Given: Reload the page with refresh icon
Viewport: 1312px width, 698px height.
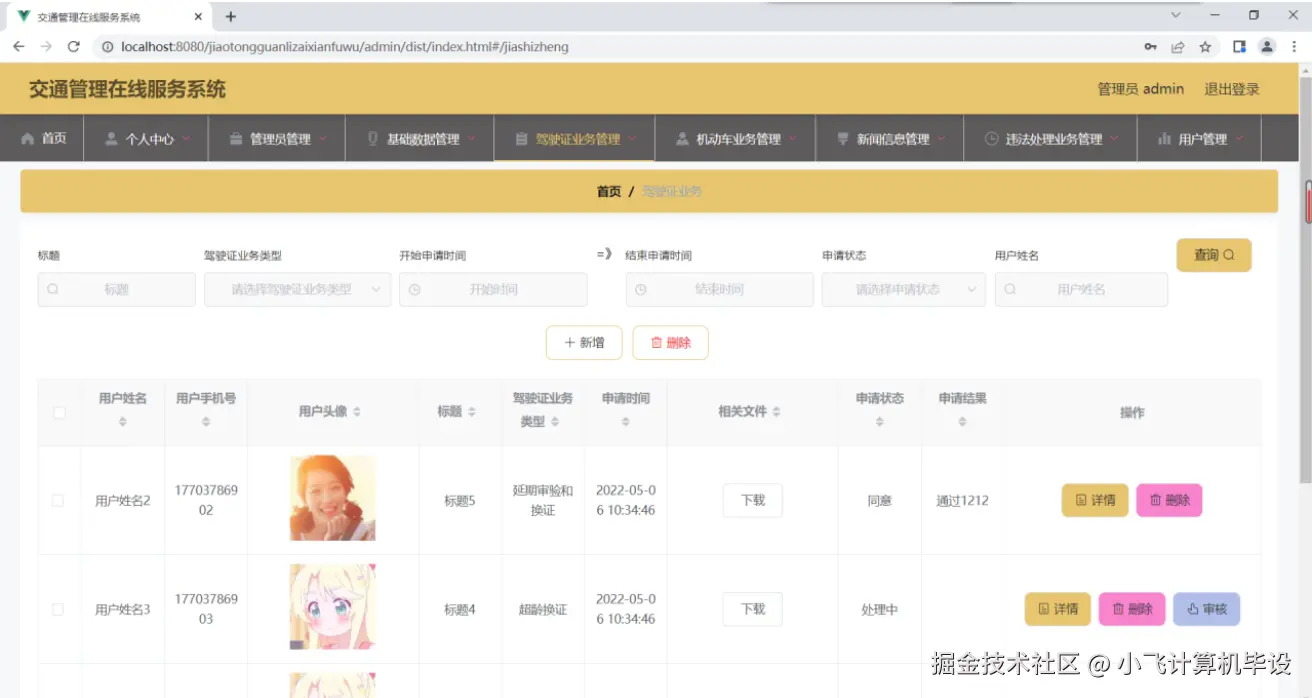Looking at the screenshot, I should tap(73, 47).
